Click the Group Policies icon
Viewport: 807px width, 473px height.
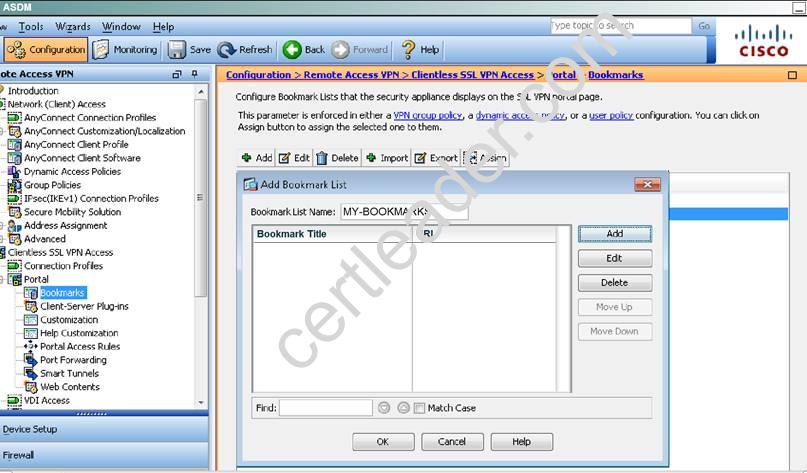click(x=14, y=185)
